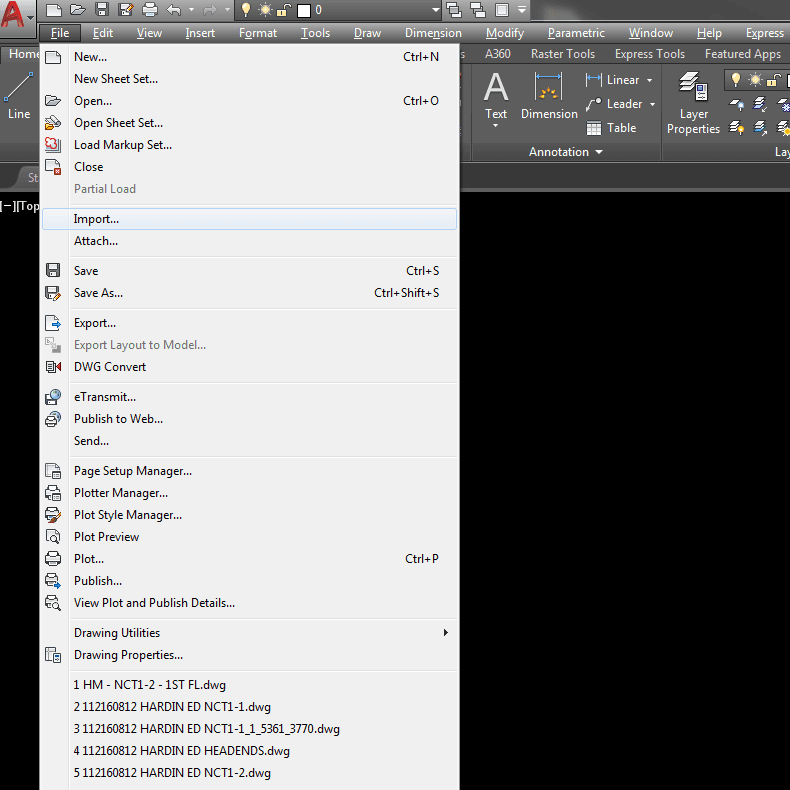This screenshot has height=790, width=790.
Task: Expand the Leader dropdown arrow
Action: click(x=652, y=104)
